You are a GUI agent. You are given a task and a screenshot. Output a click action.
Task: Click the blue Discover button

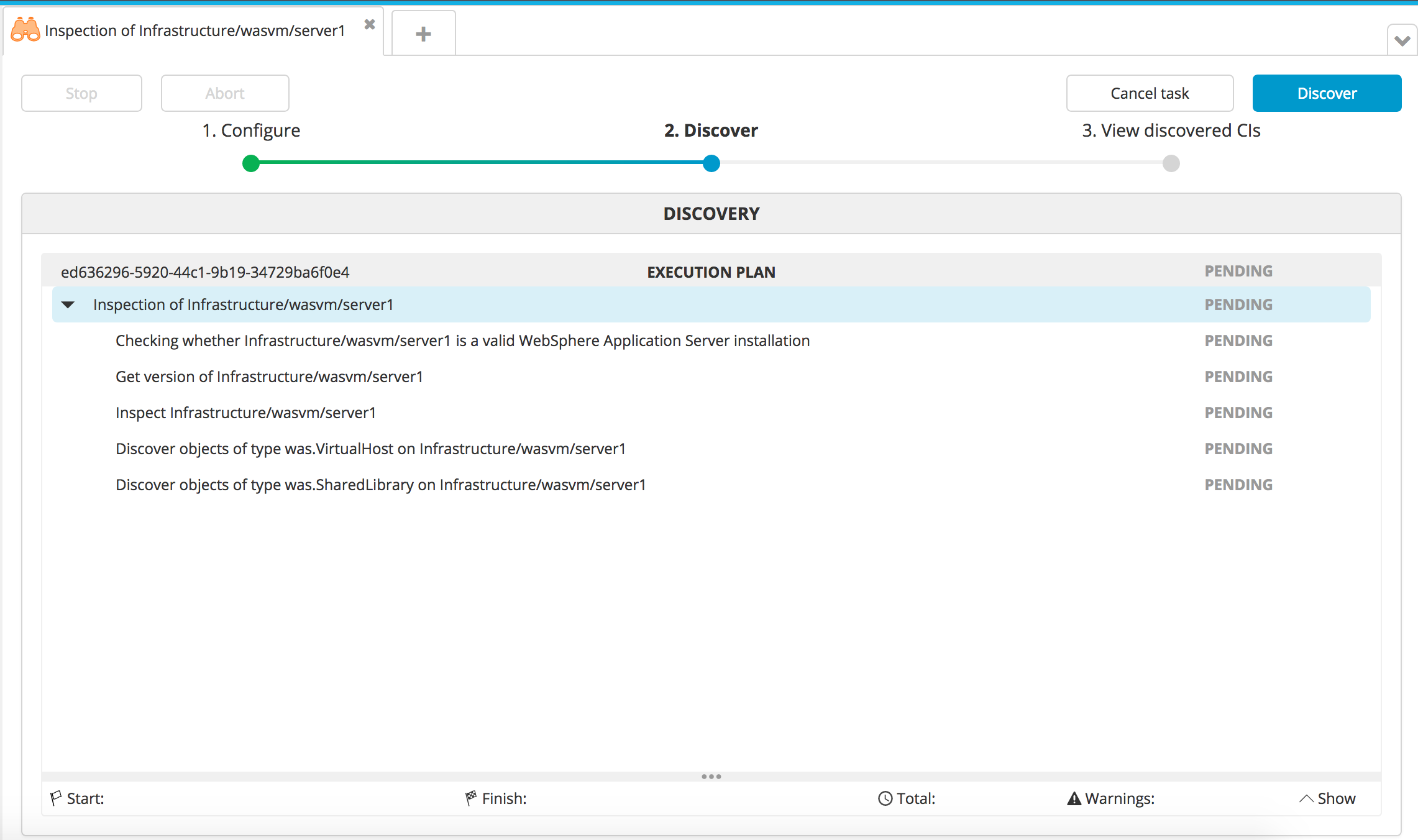tap(1327, 93)
